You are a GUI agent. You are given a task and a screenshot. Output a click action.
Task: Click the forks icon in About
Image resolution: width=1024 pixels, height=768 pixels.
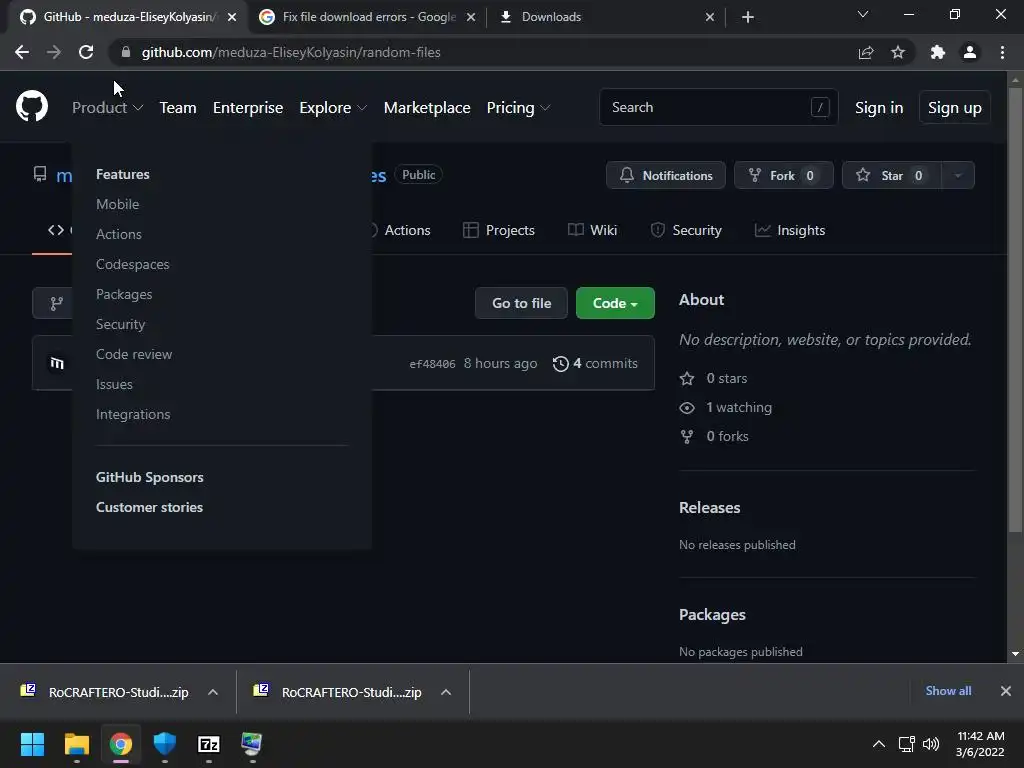(x=687, y=436)
